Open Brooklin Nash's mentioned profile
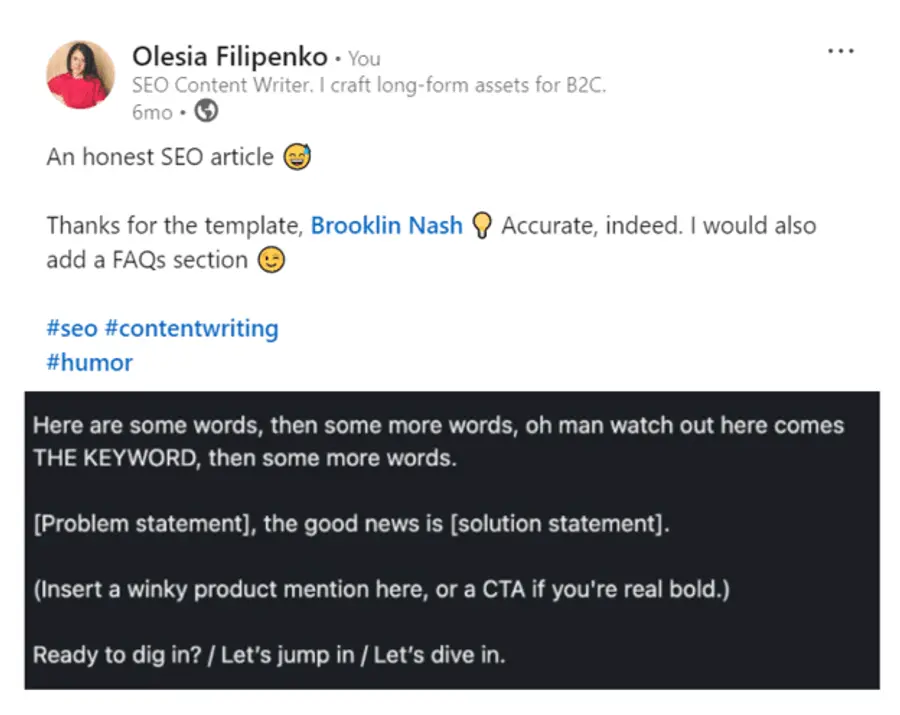900x715 pixels. click(386, 225)
